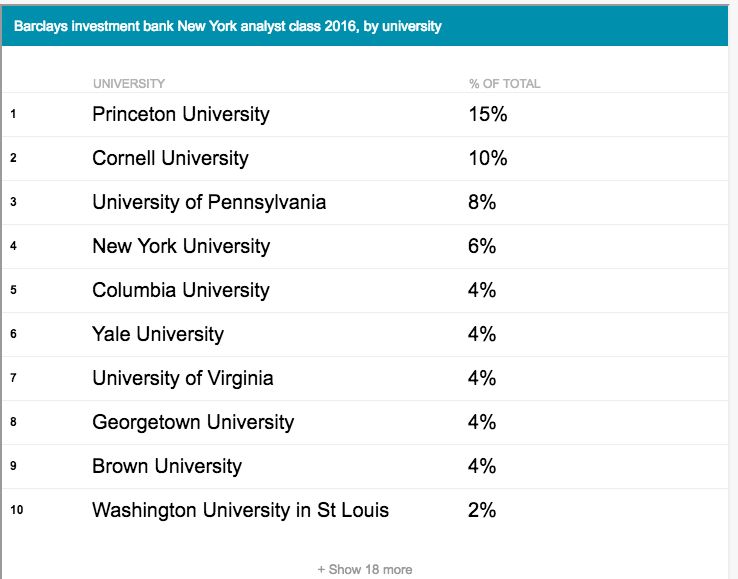This screenshot has height=579, width=738.
Task: Click Washington University in St Louis
Action: [x=241, y=510]
